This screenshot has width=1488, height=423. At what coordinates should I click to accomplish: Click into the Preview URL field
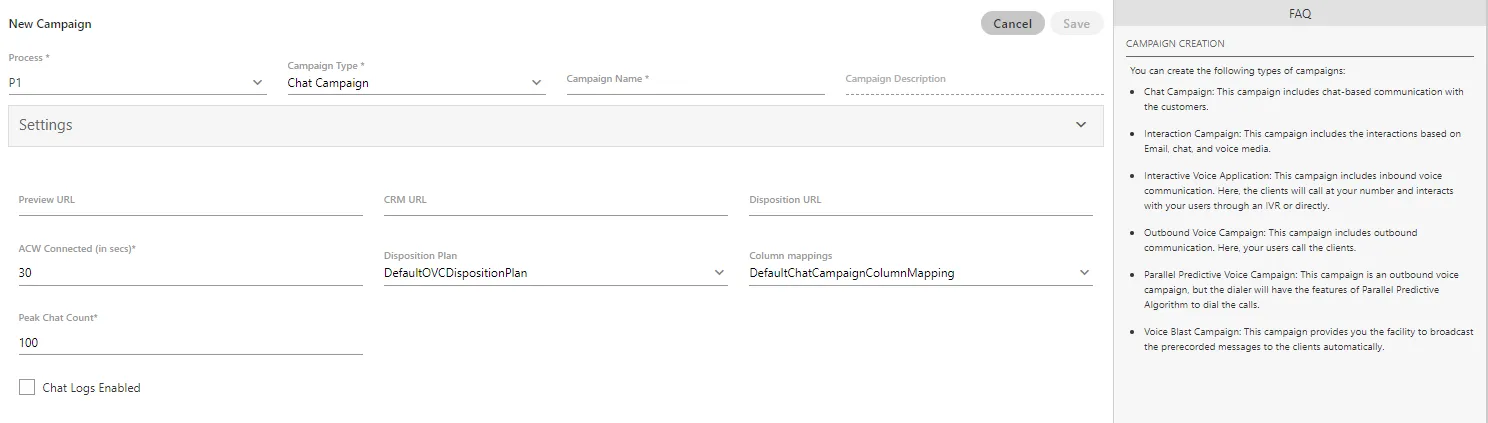tap(190, 202)
